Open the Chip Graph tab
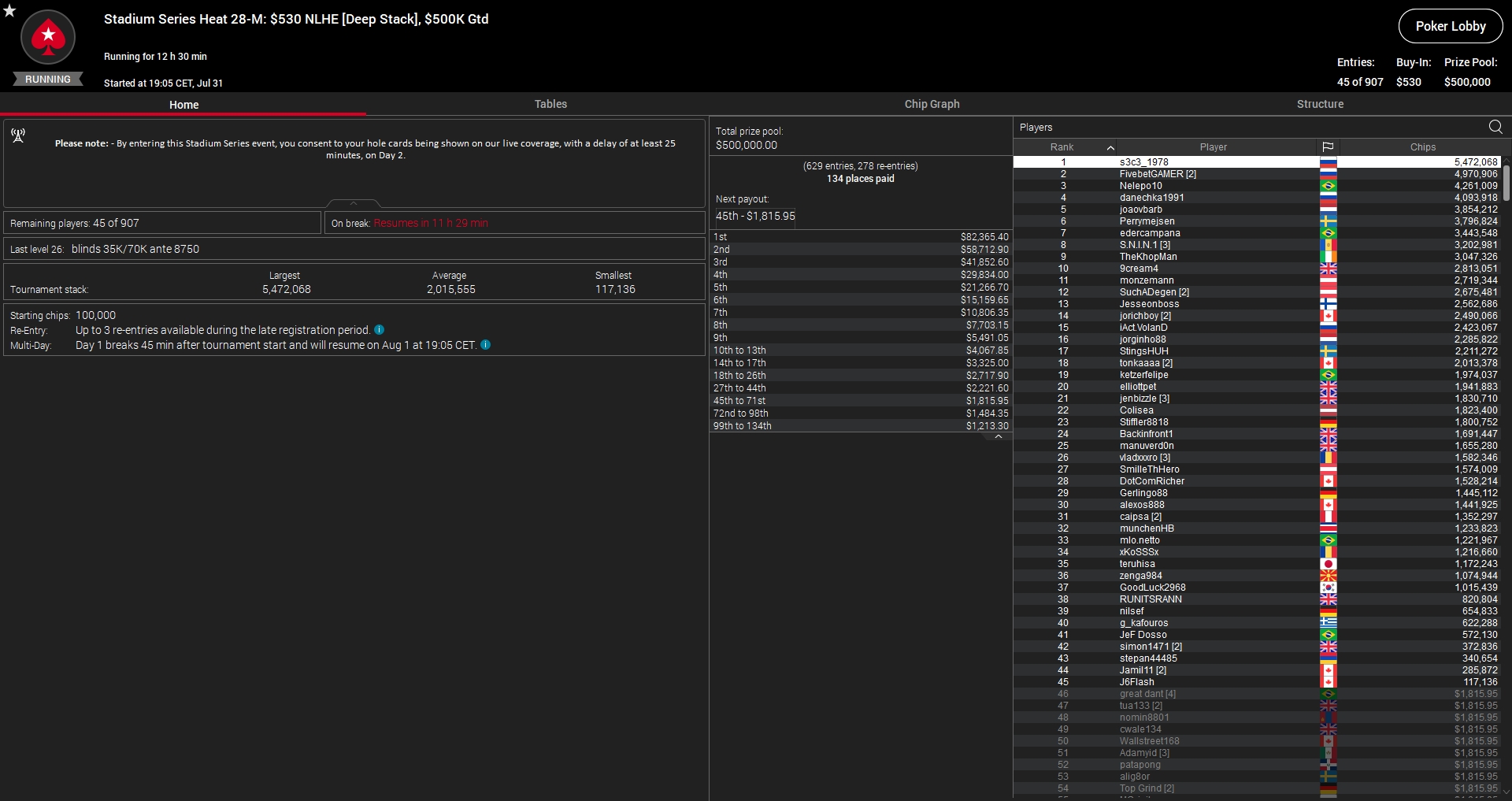Viewport: 1512px width, 801px height. coord(932,104)
